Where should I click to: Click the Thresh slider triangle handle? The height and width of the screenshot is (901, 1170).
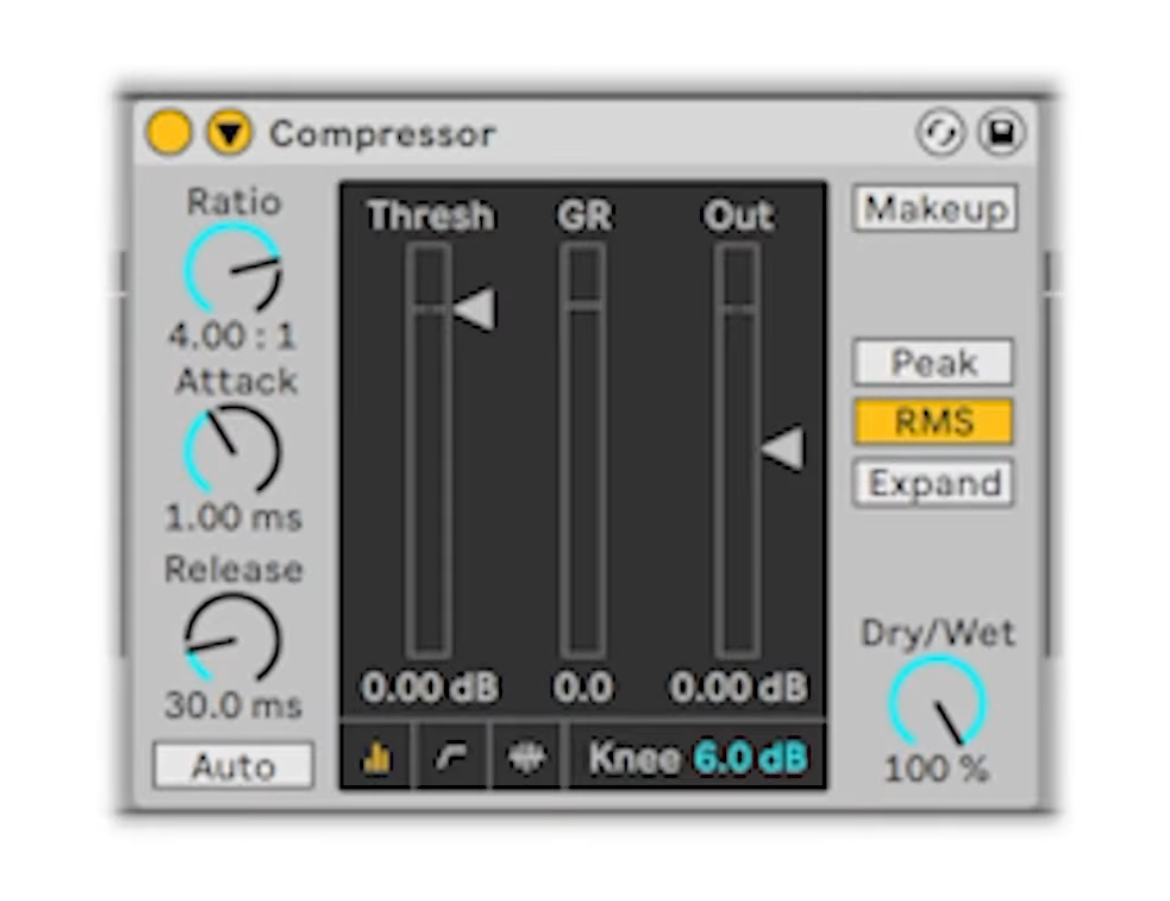click(475, 308)
